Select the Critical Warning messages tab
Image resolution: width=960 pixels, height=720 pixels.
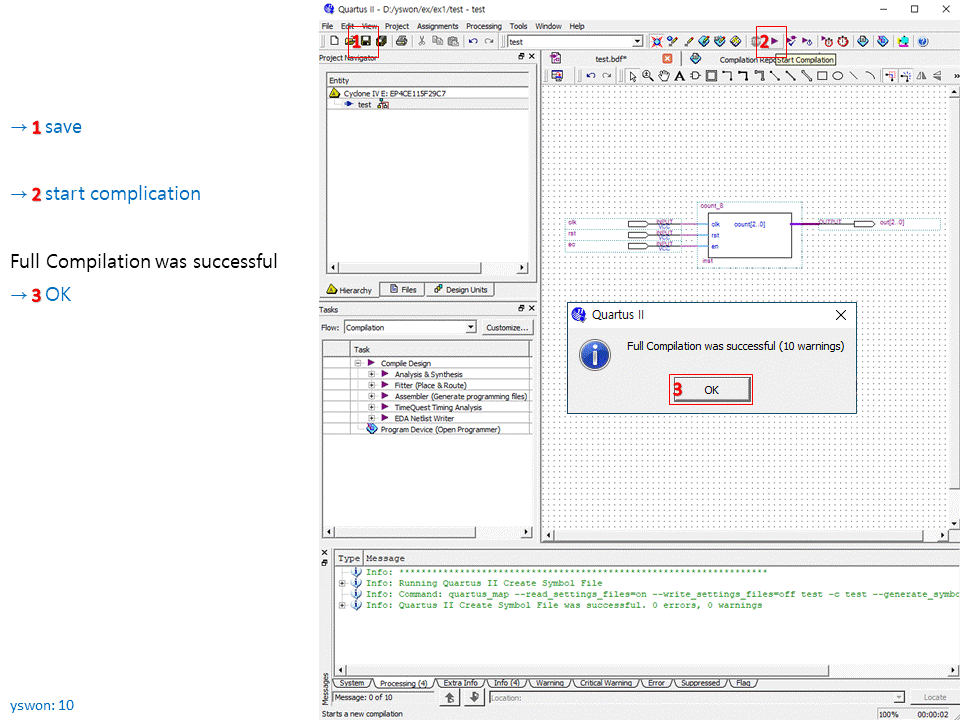point(606,683)
